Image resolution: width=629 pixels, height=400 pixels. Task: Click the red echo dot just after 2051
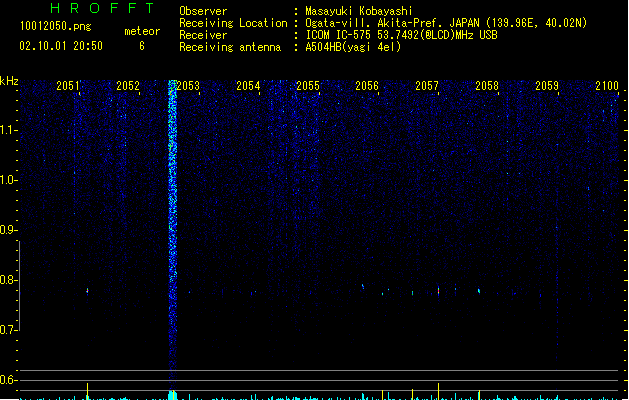point(87,291)
